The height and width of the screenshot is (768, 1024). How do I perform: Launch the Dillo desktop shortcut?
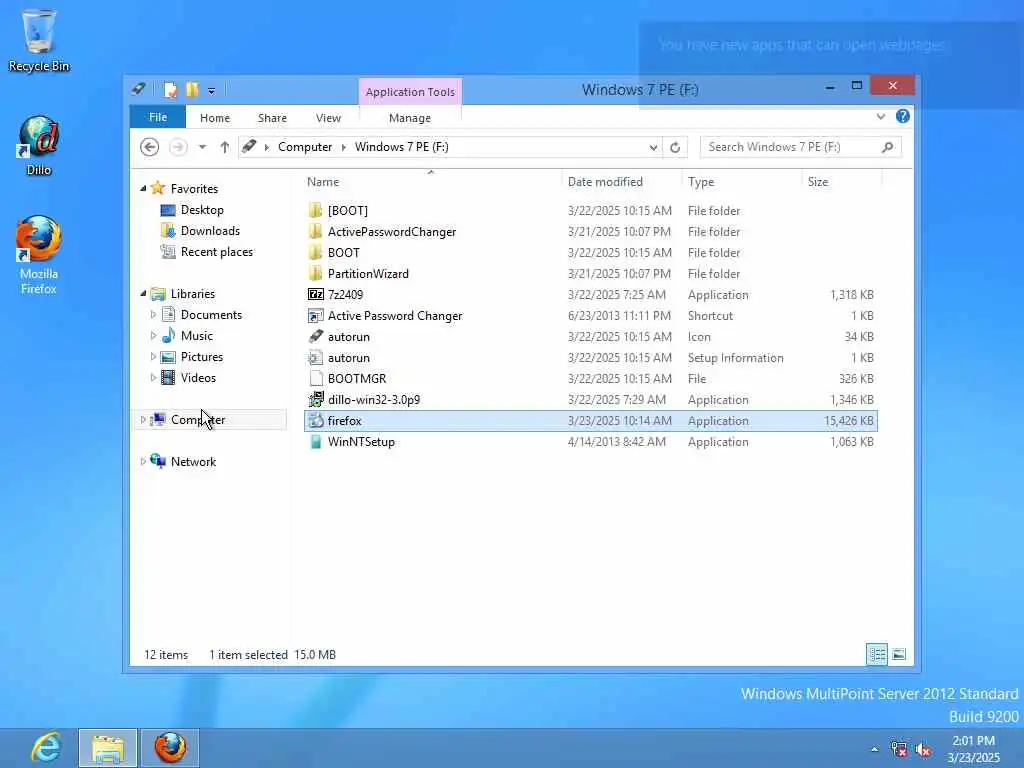39,146
